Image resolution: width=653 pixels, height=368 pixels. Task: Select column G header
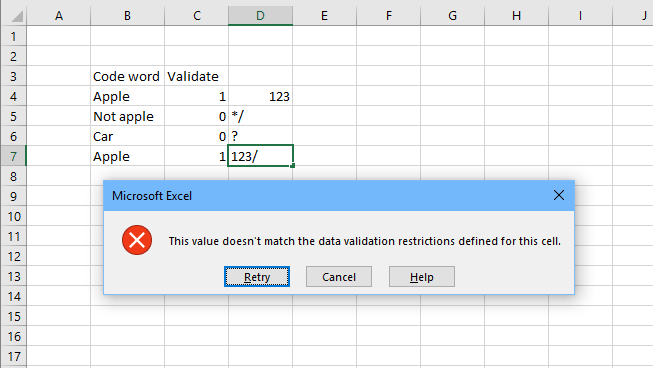tap(453, 16)
